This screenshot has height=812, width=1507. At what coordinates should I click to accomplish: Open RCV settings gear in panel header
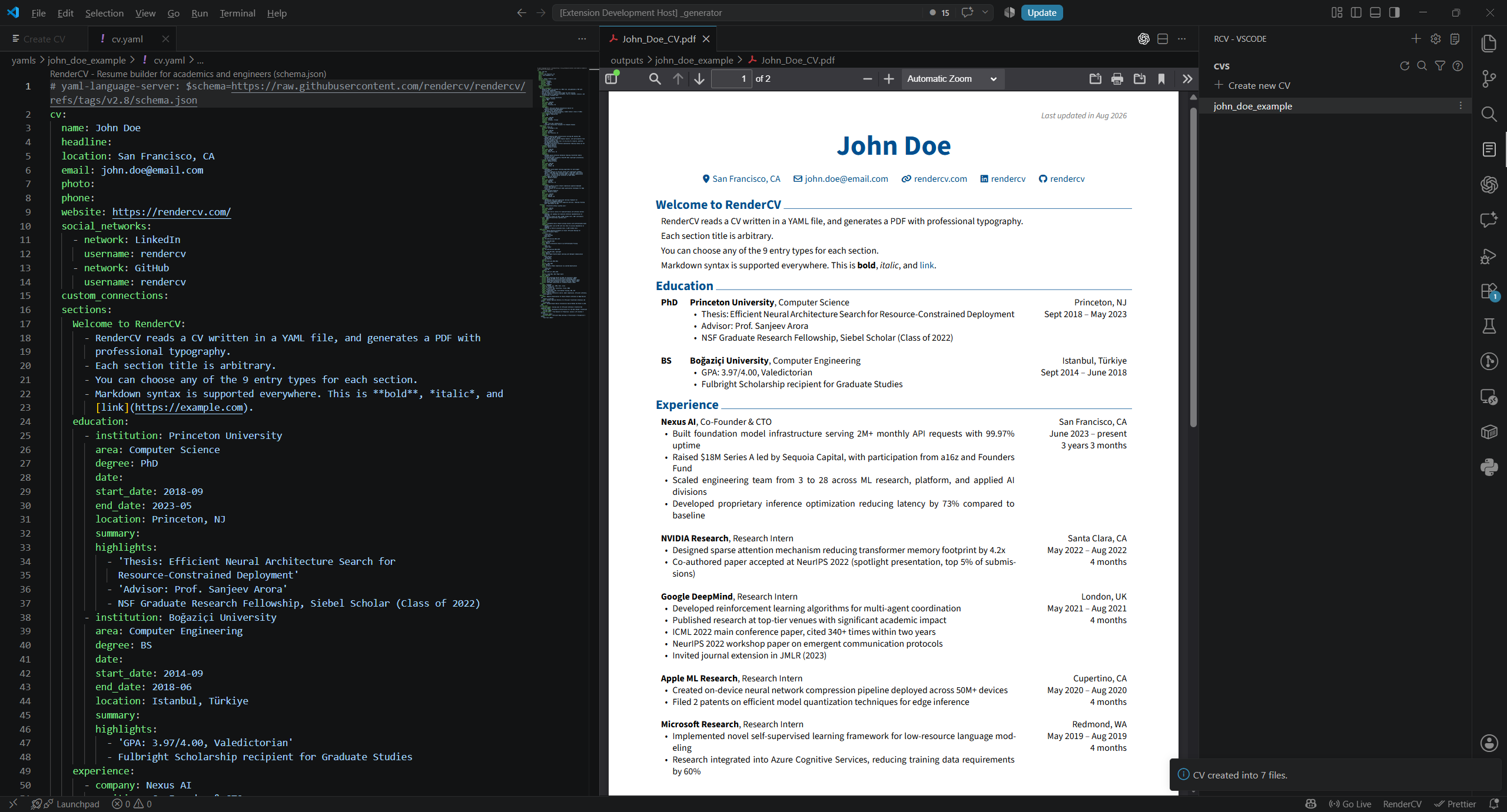point(1436,39)
